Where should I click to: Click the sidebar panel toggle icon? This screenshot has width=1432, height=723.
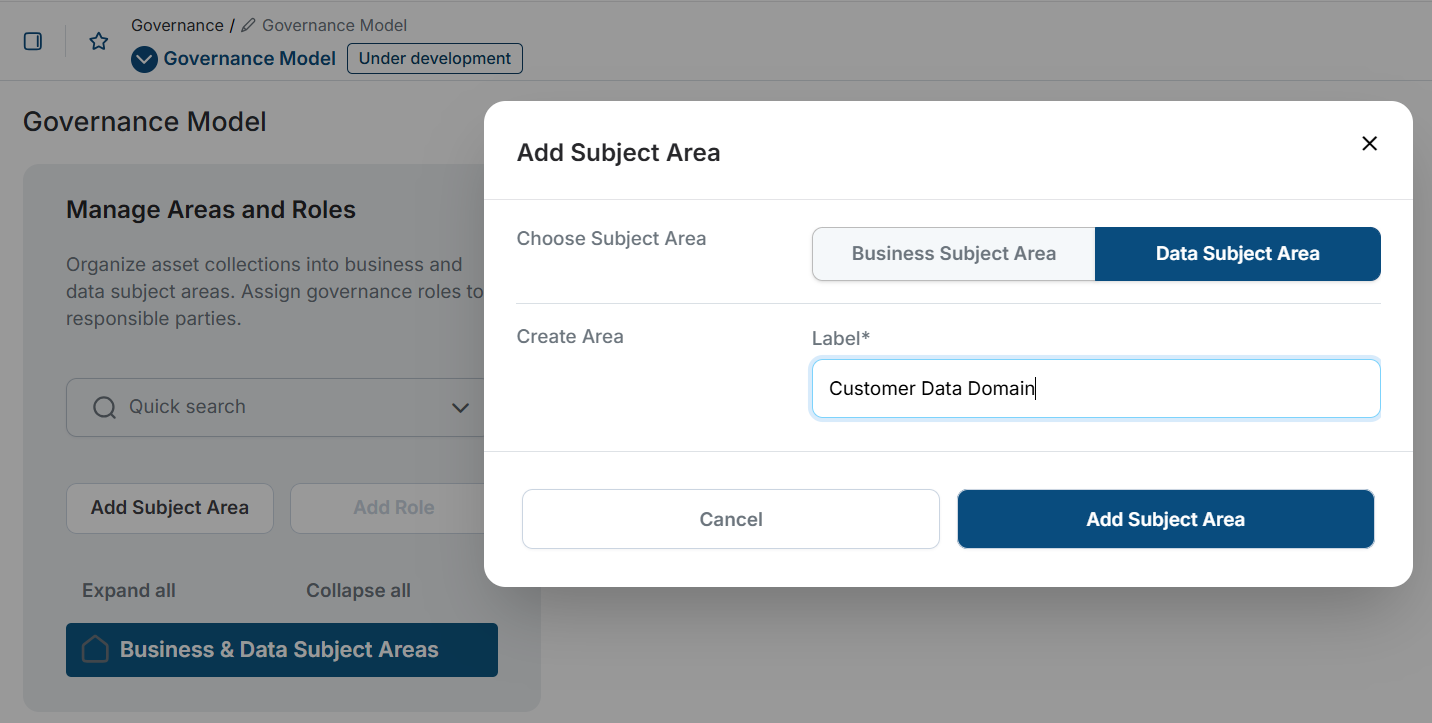pyautogui.click(x=32, y=41)
